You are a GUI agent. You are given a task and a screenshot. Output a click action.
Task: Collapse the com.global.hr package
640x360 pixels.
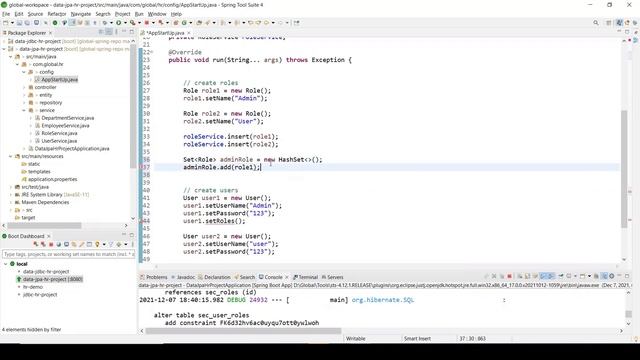point(18,64)
